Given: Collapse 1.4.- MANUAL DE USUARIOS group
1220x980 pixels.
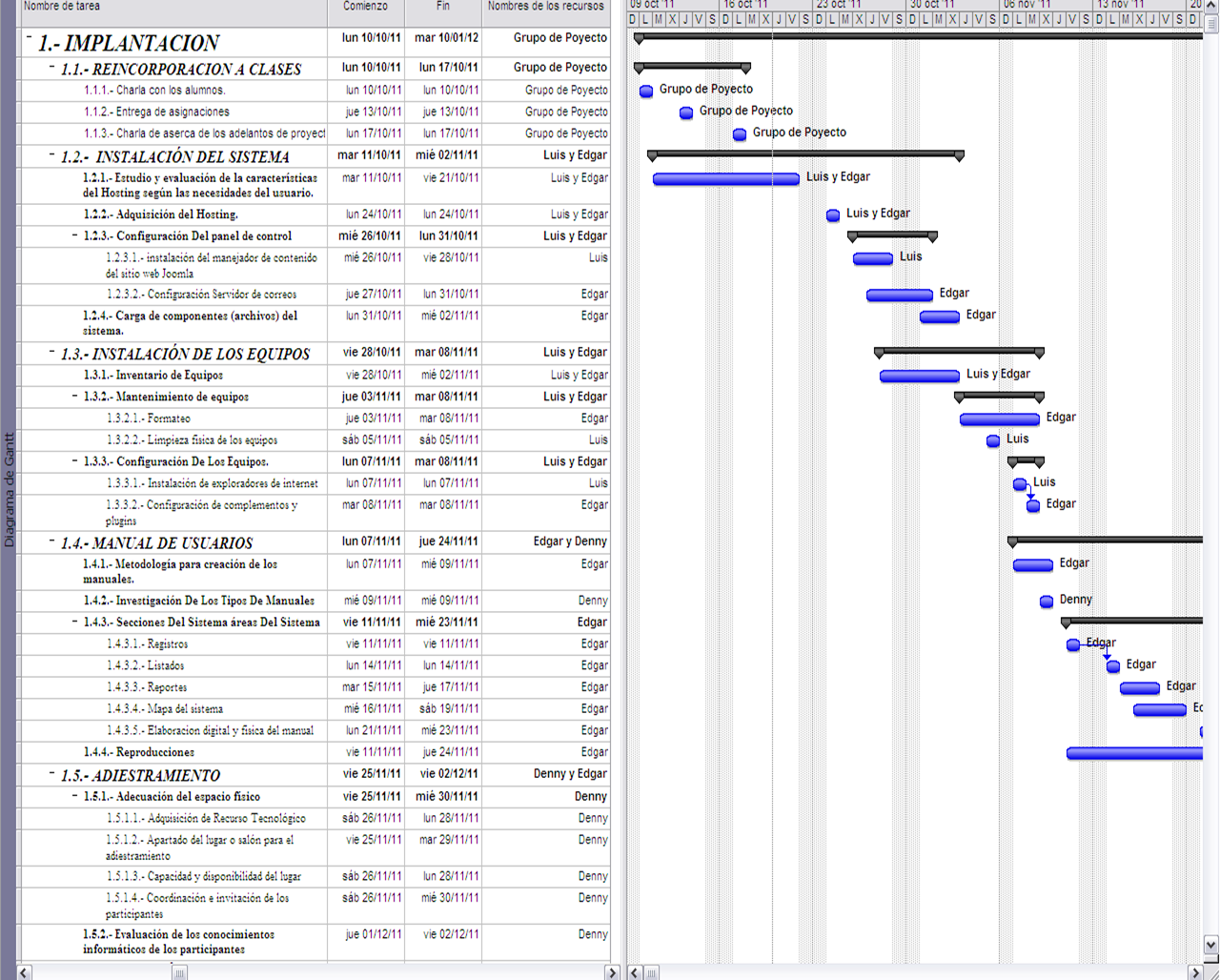Looking at the screenshot, I should click(52, 541).
